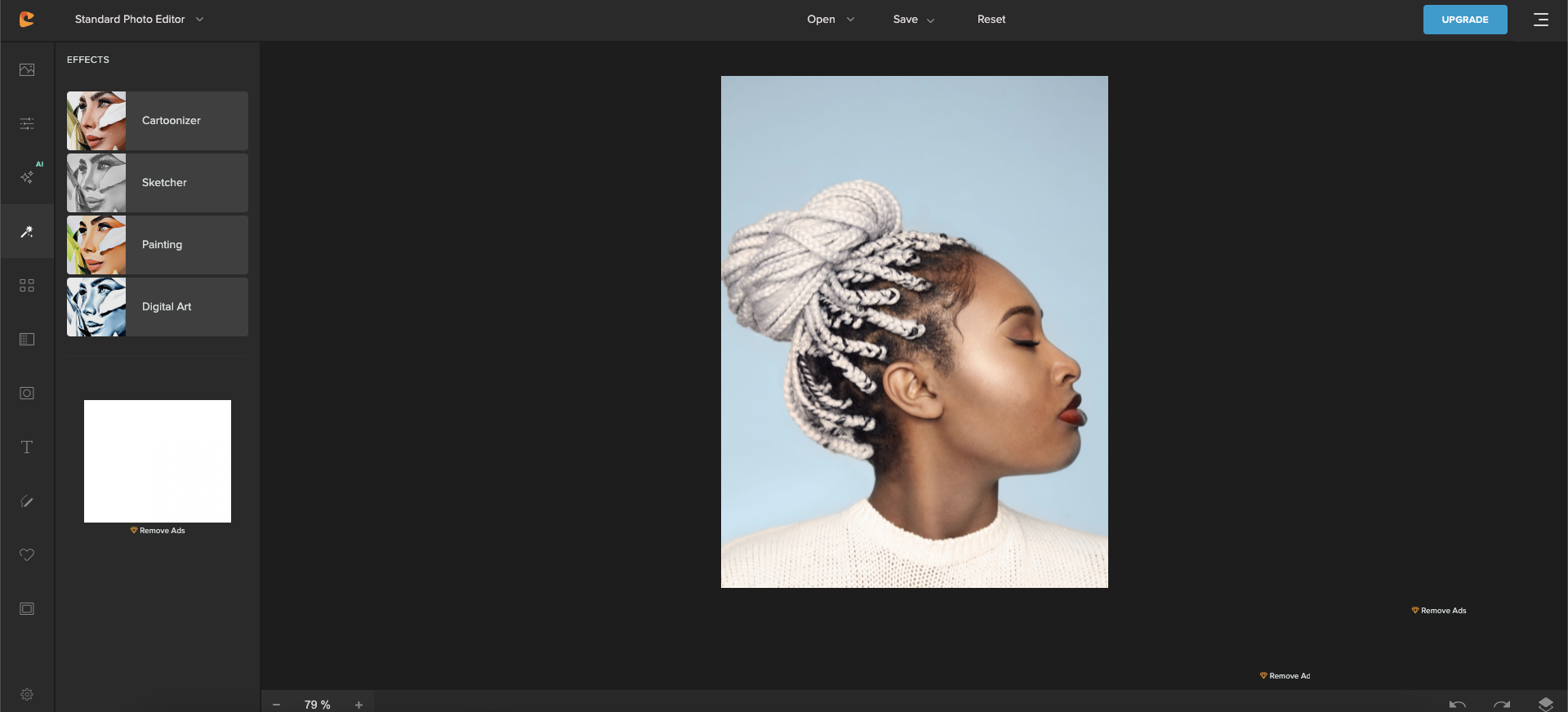Zoom out with the minus icon
Screen dimensions: 1568x712
277,705
